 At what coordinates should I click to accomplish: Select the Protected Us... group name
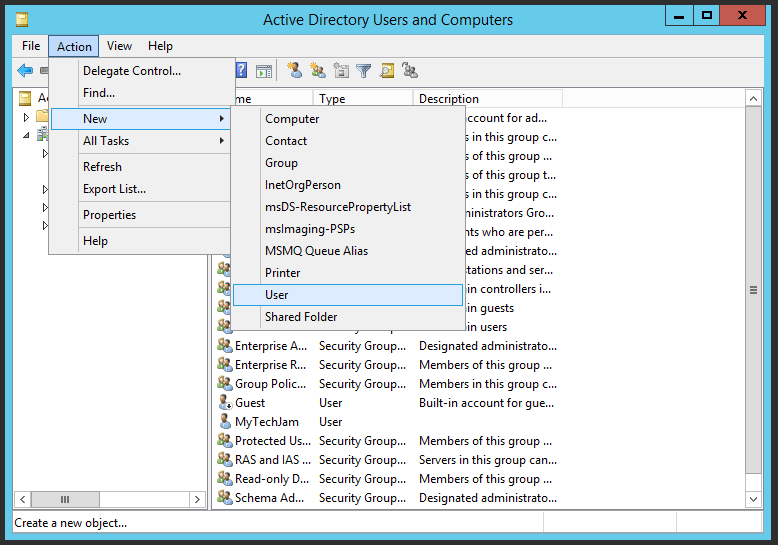273,441
